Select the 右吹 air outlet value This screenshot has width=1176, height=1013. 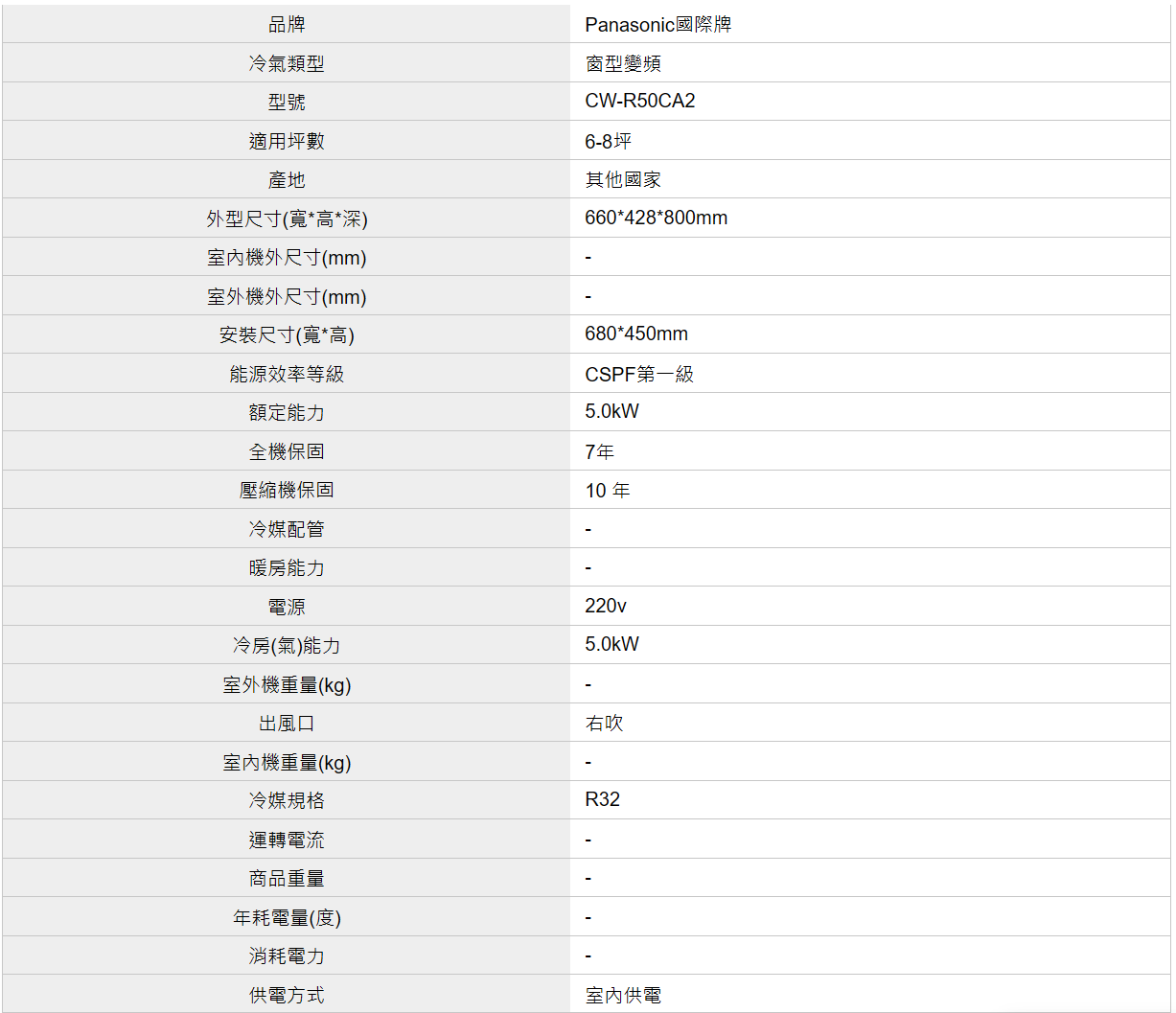click(x=604, y=724)
